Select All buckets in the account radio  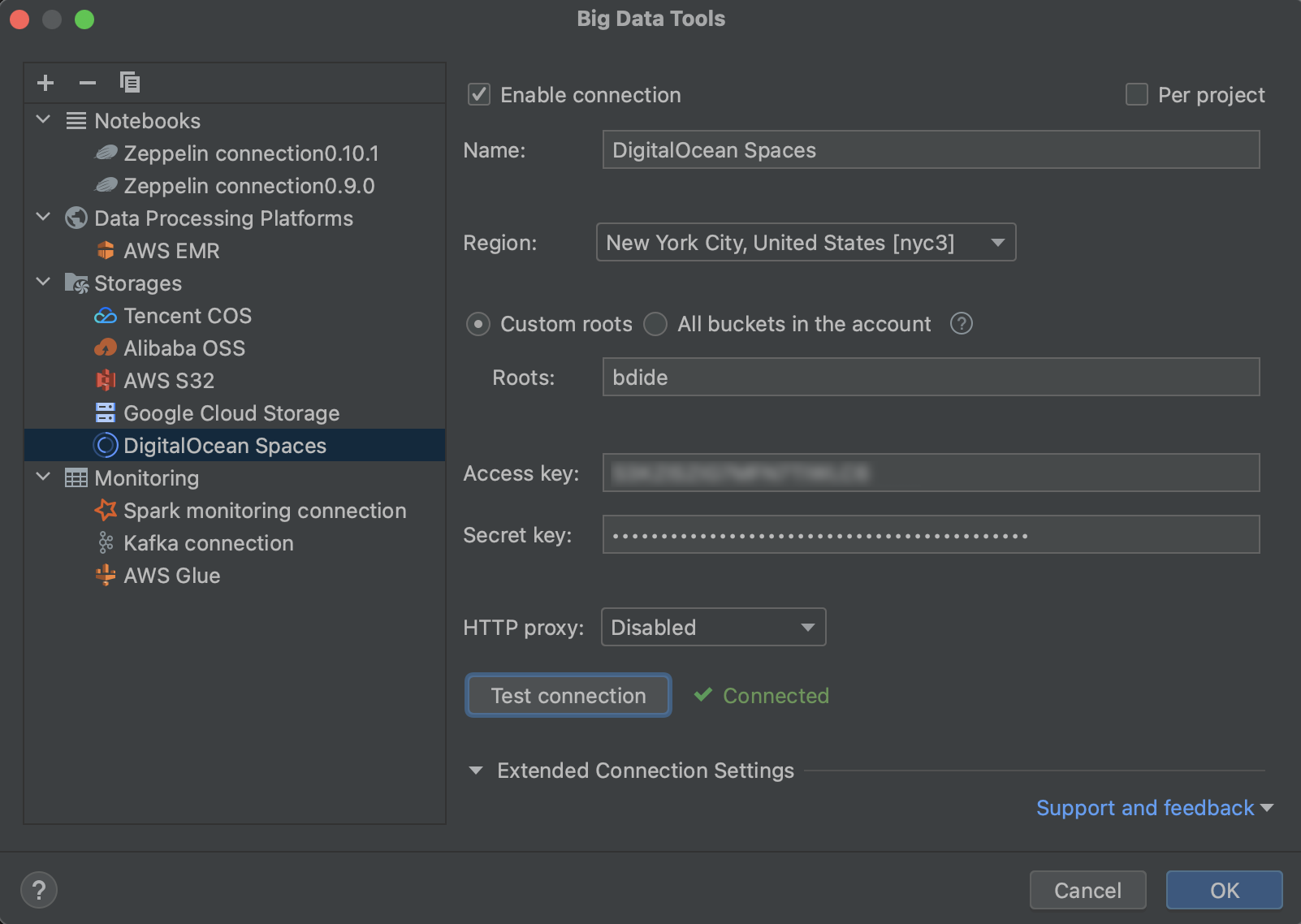pyautogui.click(x=655, y=324)
